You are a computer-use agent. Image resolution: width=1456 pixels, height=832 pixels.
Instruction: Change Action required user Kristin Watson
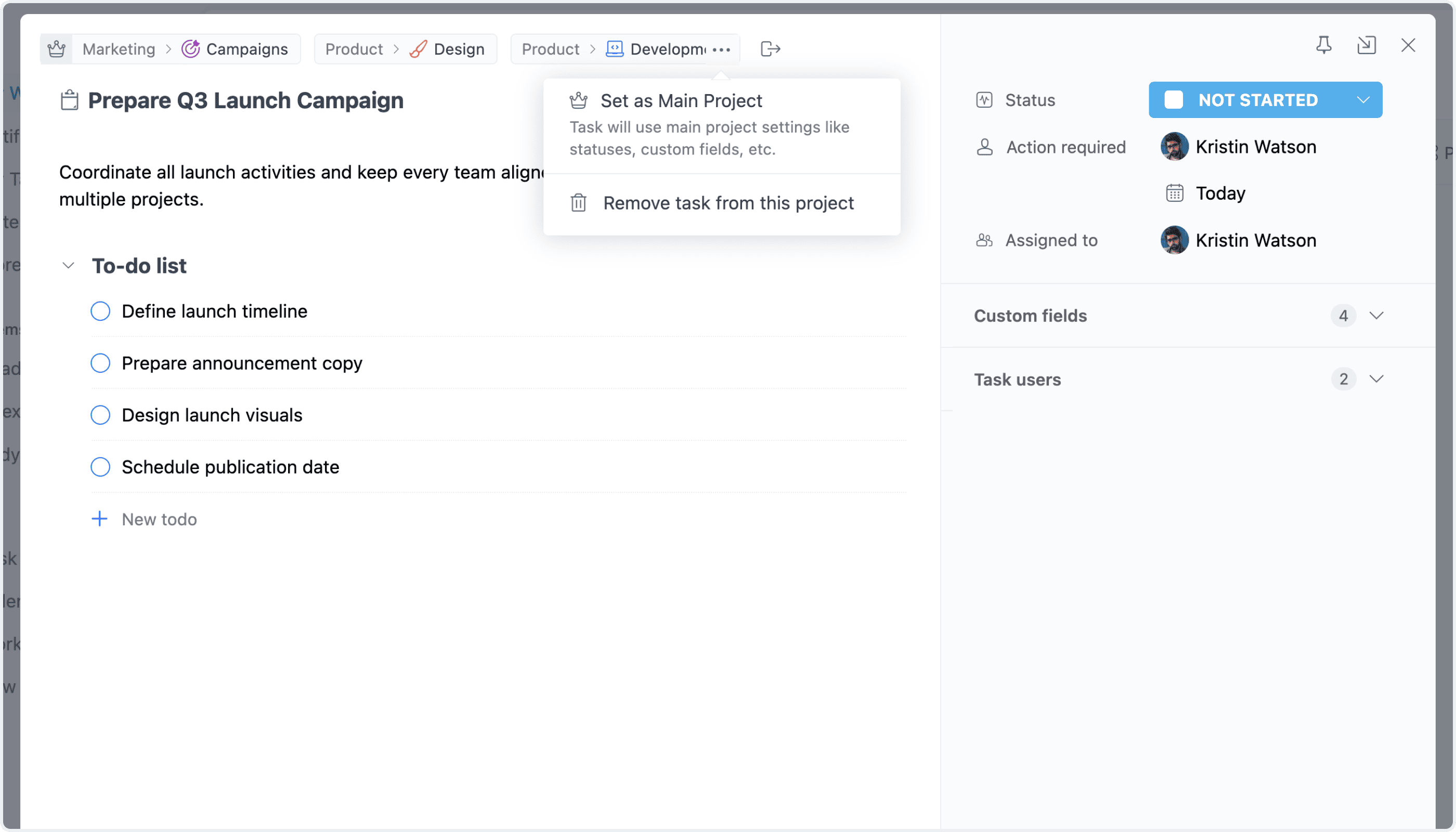tap(1255, 147)
